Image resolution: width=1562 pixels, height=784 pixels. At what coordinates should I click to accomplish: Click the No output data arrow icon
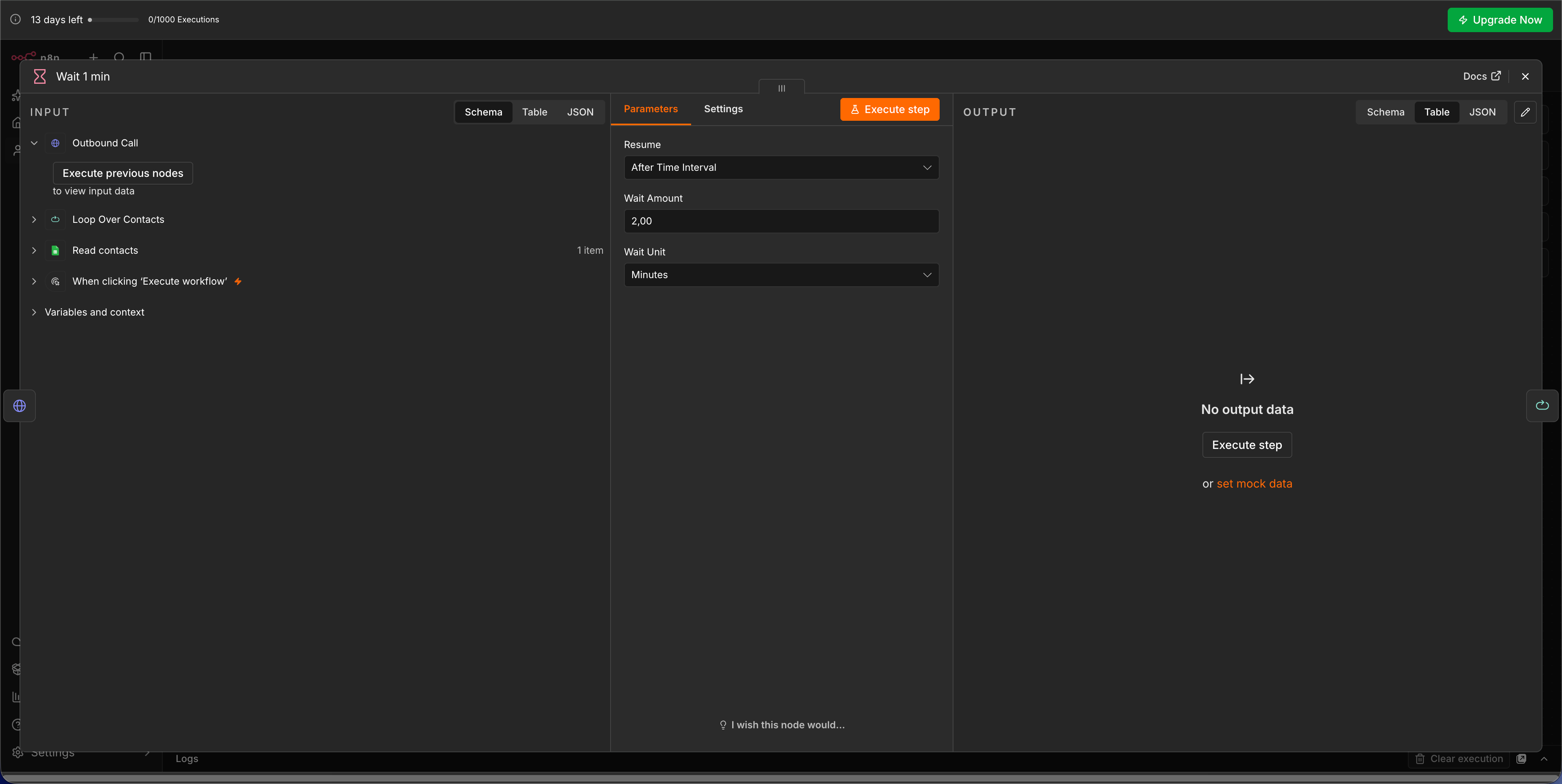1247,379
